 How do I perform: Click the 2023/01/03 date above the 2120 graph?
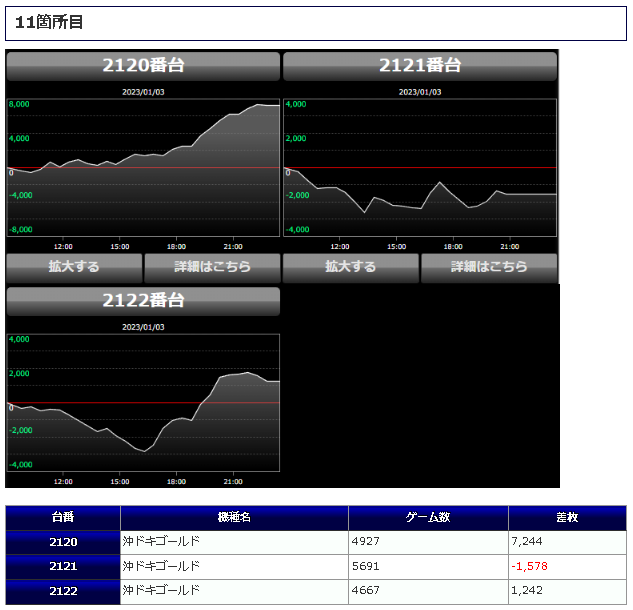click(143, 92)
